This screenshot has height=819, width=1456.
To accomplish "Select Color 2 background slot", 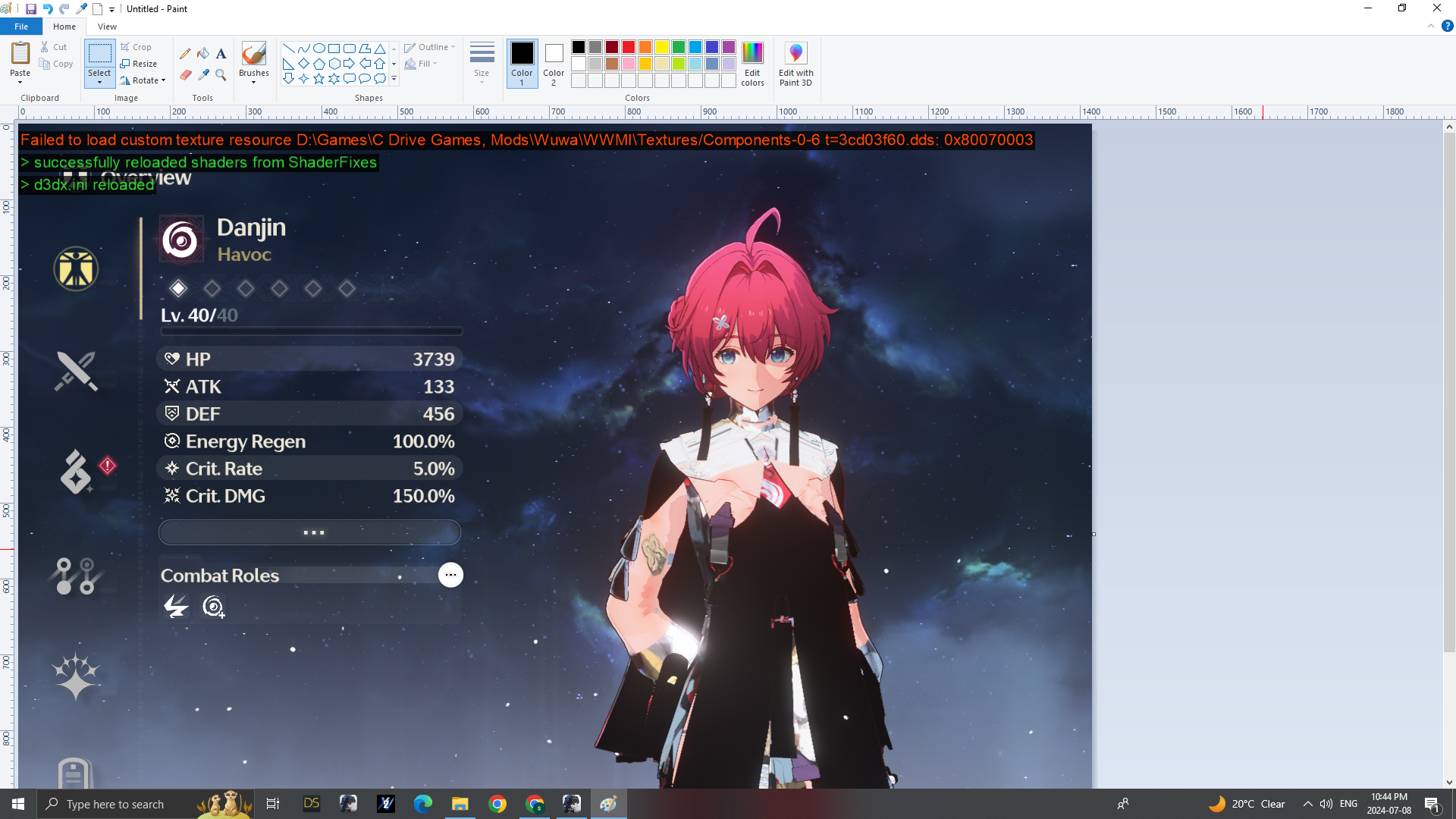I will pyautogui.click(x=554, y=64).
